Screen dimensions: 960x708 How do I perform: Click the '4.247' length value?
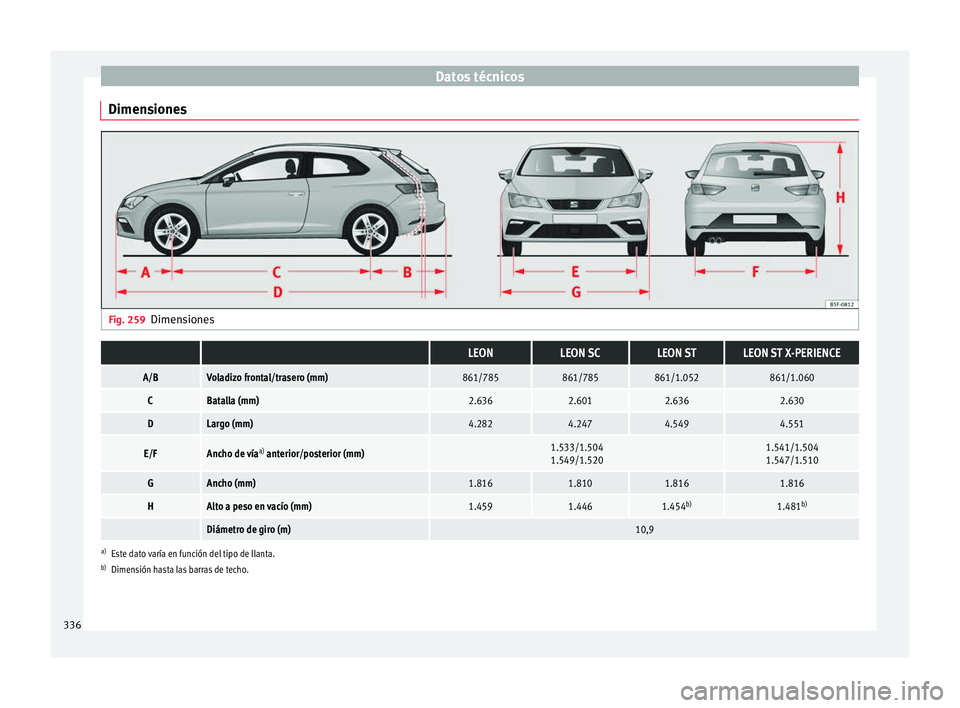[x=580, y=424]
